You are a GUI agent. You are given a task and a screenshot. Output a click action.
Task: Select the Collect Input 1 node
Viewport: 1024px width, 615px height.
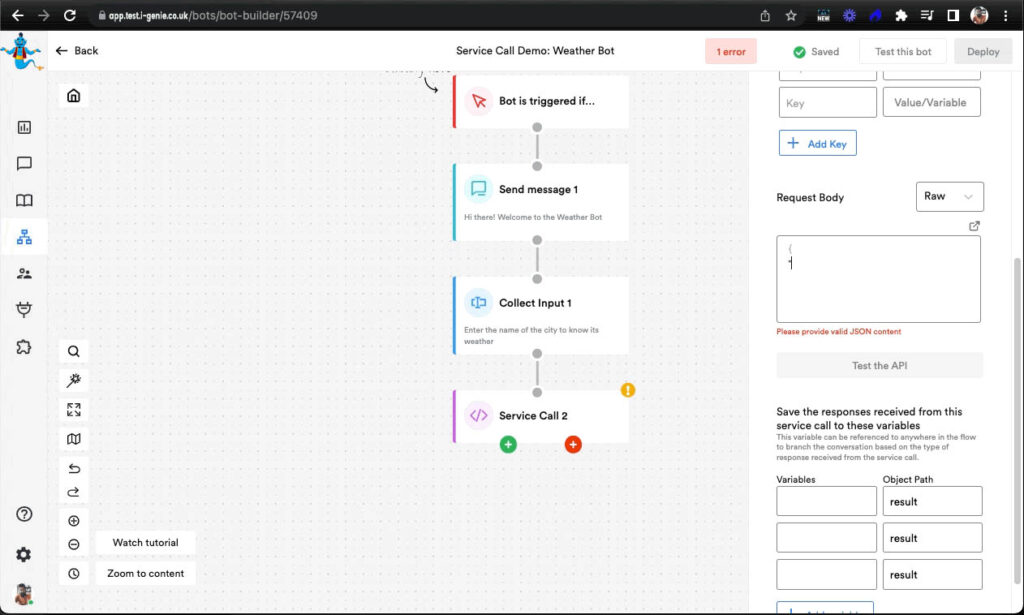(x=541, y=315)
